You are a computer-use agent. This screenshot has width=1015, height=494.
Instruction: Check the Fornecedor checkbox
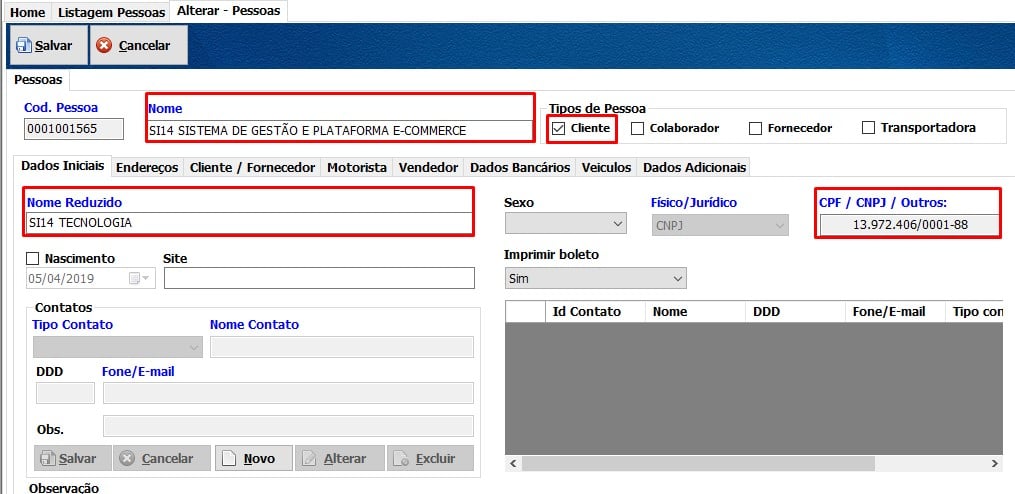[x=755, y=128]
